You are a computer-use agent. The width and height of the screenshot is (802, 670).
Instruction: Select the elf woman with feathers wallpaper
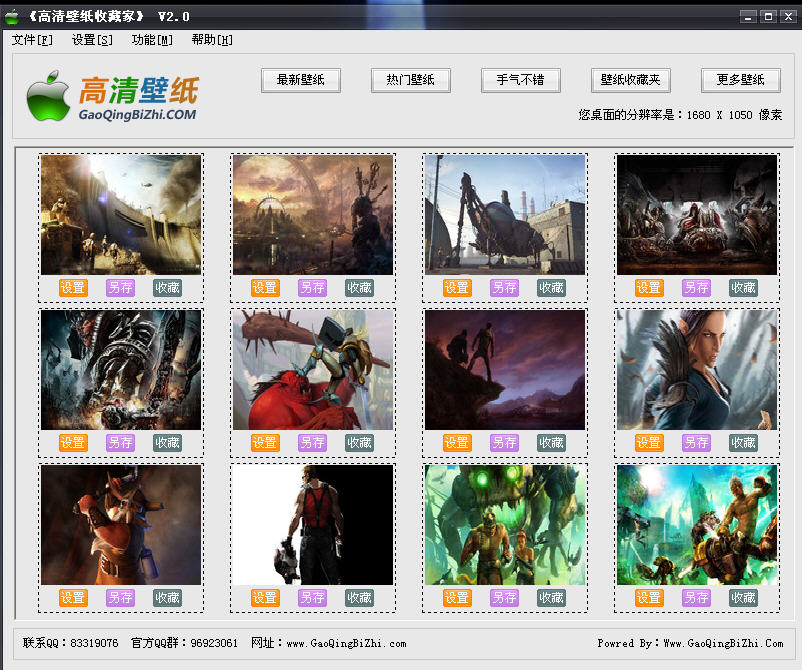tap(697, 370)
